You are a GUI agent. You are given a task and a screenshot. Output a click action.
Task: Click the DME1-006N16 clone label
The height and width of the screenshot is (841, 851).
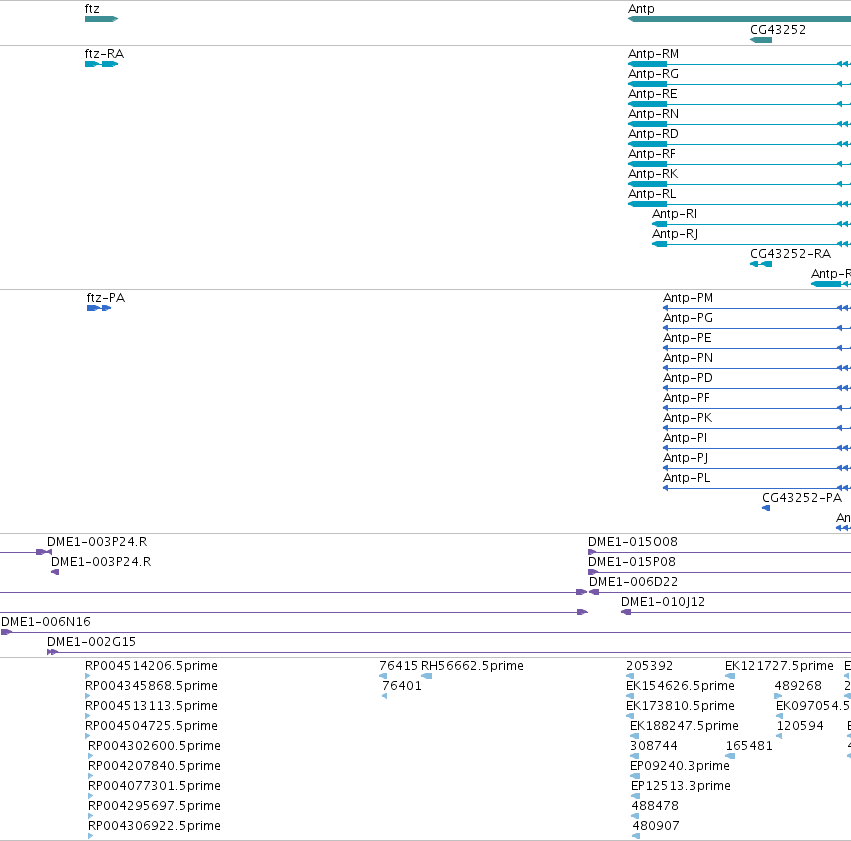(x=46, y=622)
